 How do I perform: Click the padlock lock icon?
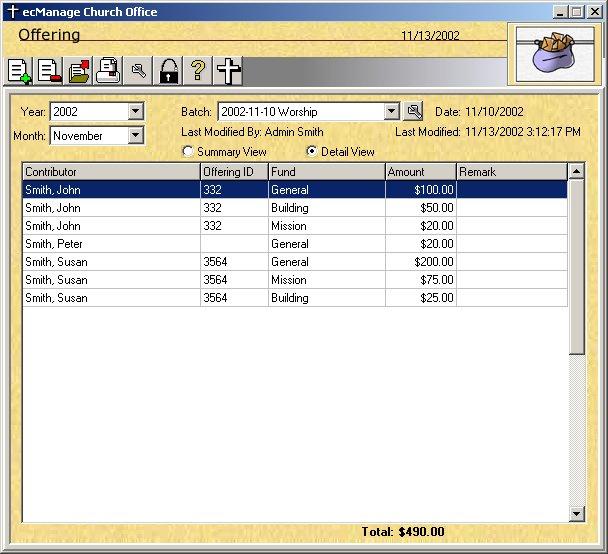point(168,71)
